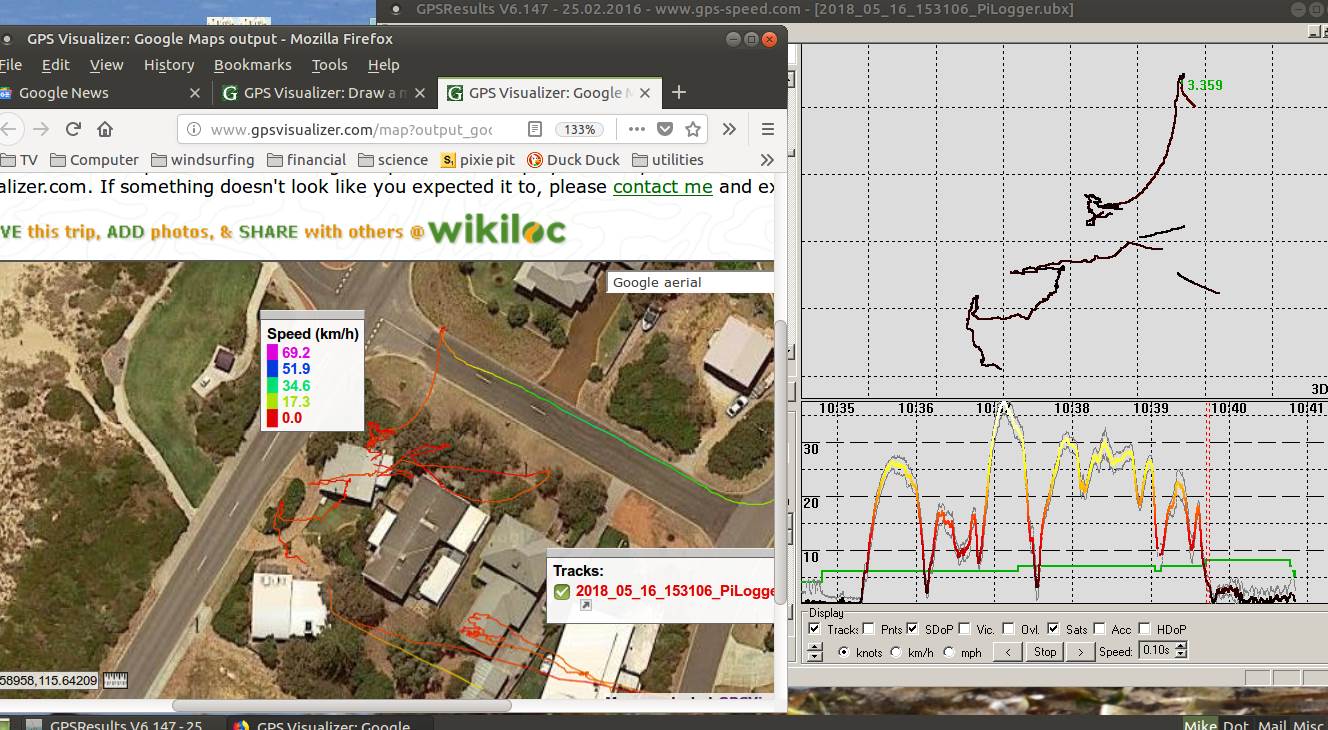Open the page actions three-dot menu
Viewport: 1328px width, 730px height.
point(636,129)
